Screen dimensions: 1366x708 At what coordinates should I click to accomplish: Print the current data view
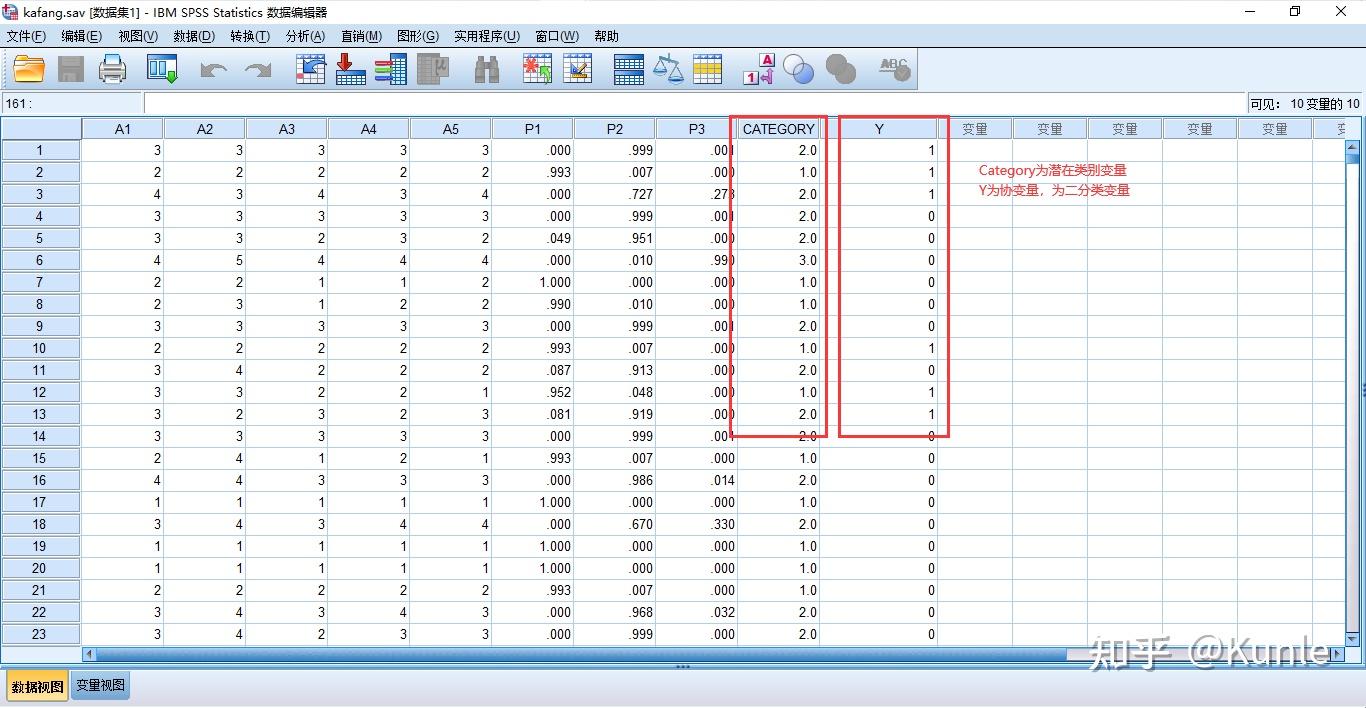pyautogui.click(x=112, y=68)
